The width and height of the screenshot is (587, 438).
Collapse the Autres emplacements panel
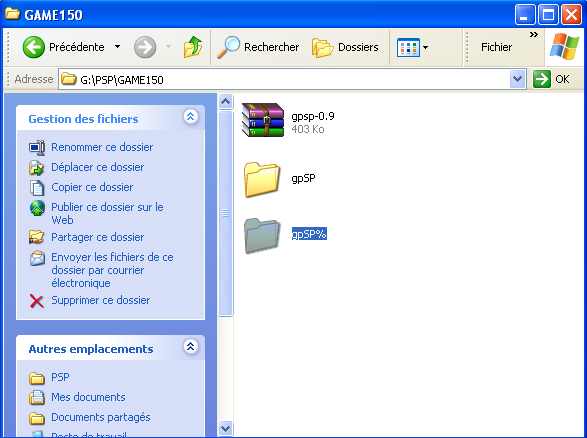[191, 347]
